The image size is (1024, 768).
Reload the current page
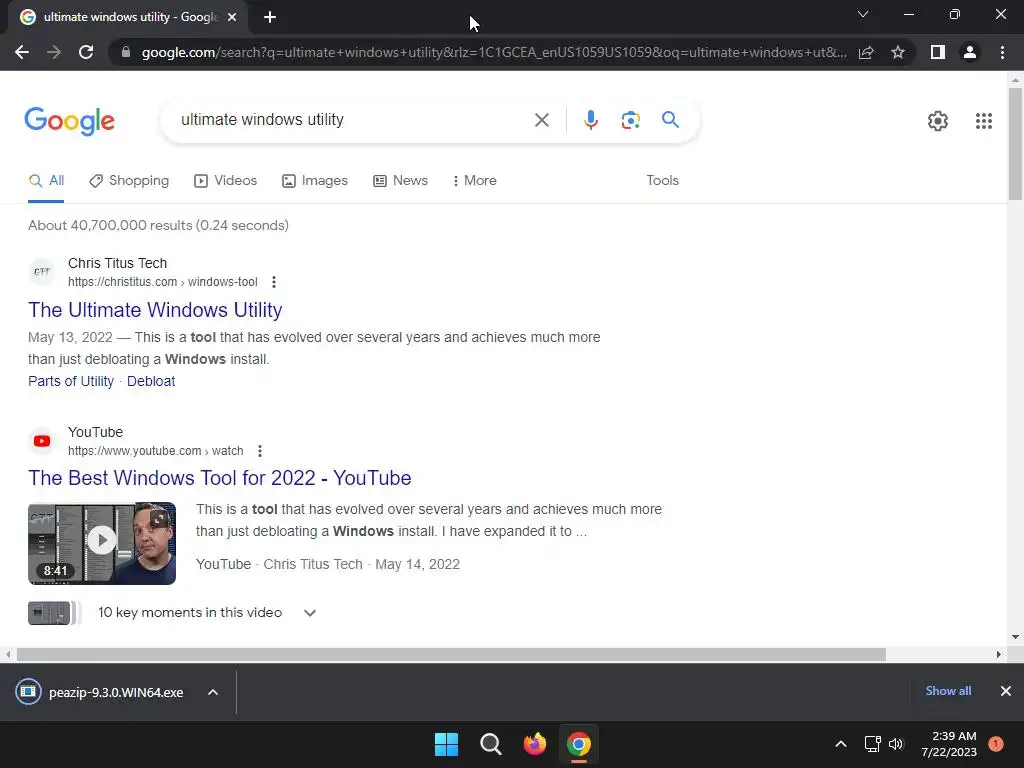[x=86, y=52]
